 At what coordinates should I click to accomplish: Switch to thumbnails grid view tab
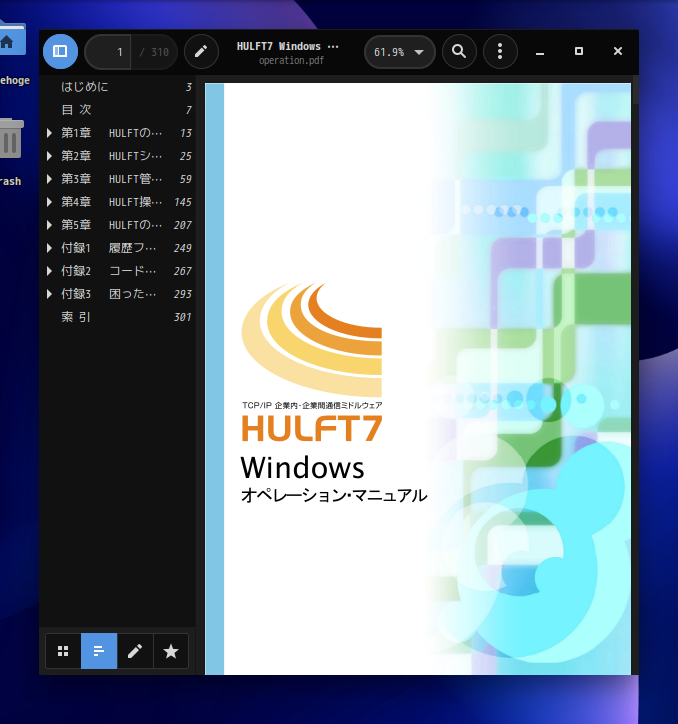[63, 651]
